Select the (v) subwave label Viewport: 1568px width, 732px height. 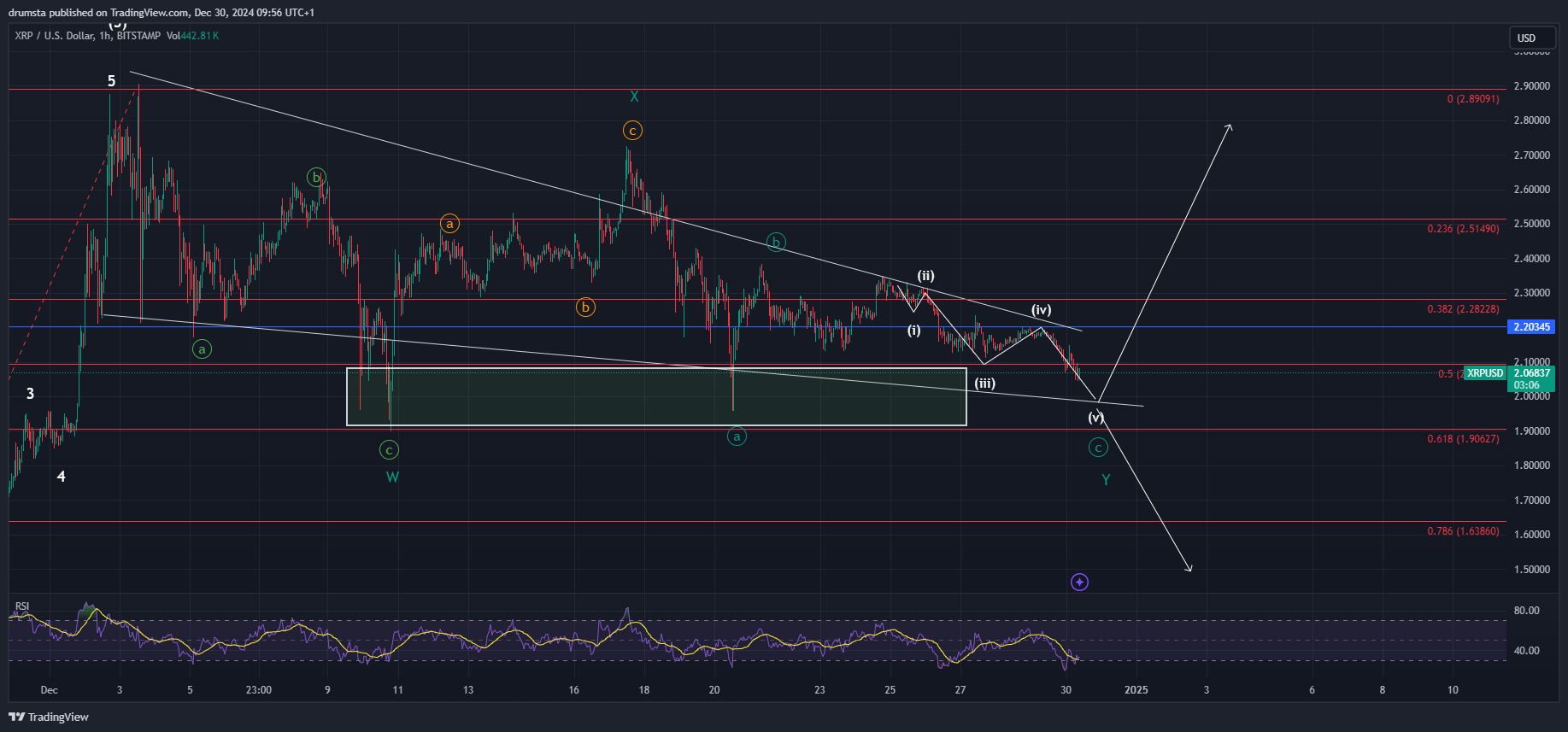[x=1096, y=418]
